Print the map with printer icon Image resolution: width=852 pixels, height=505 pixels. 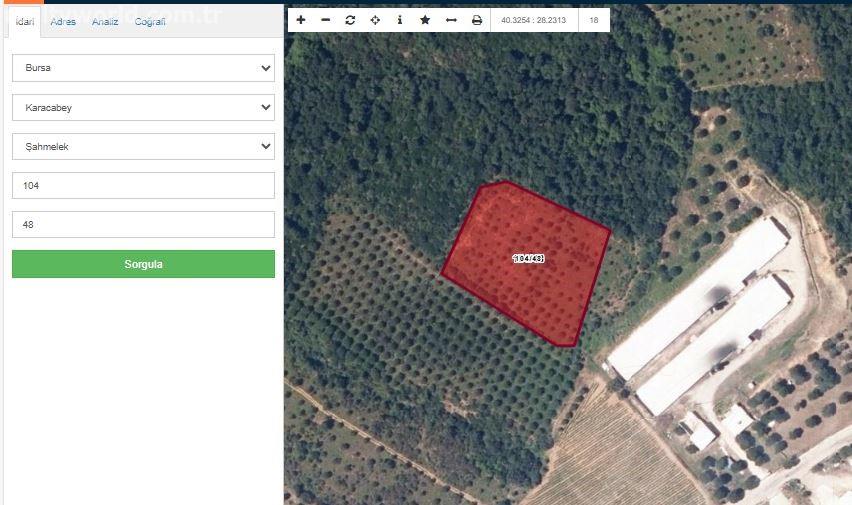pos(477,20)
